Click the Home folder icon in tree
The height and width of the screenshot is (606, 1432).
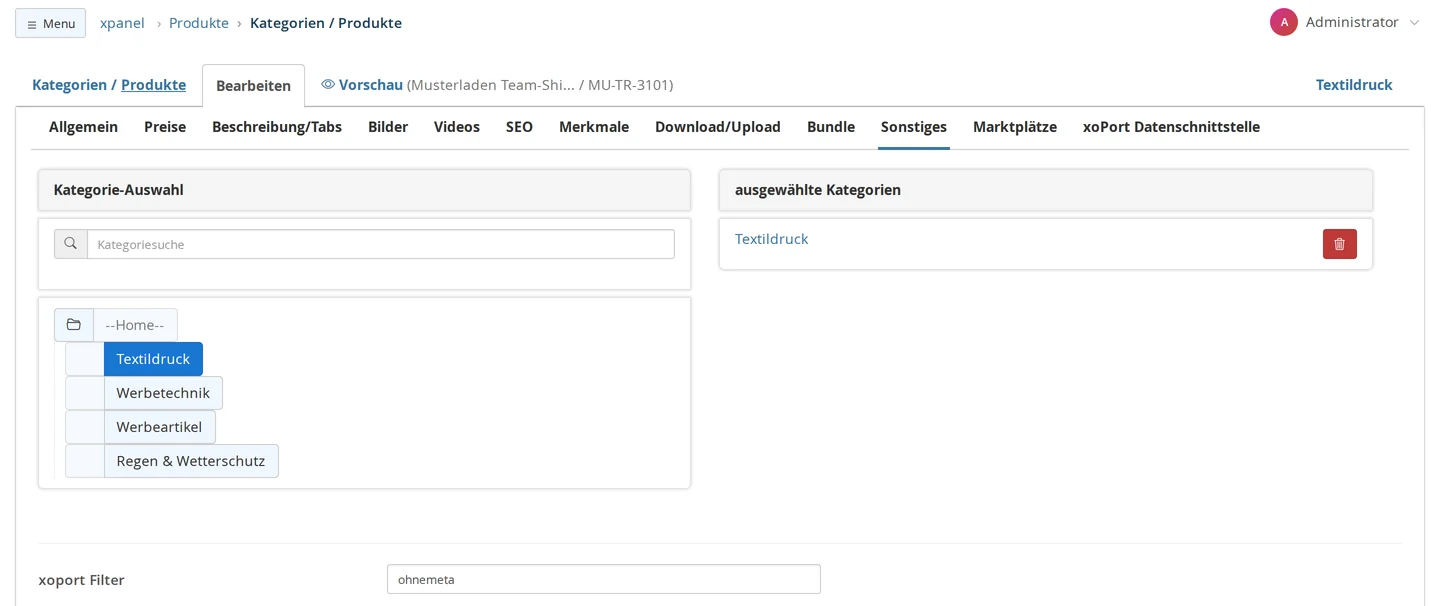[74, 325]
